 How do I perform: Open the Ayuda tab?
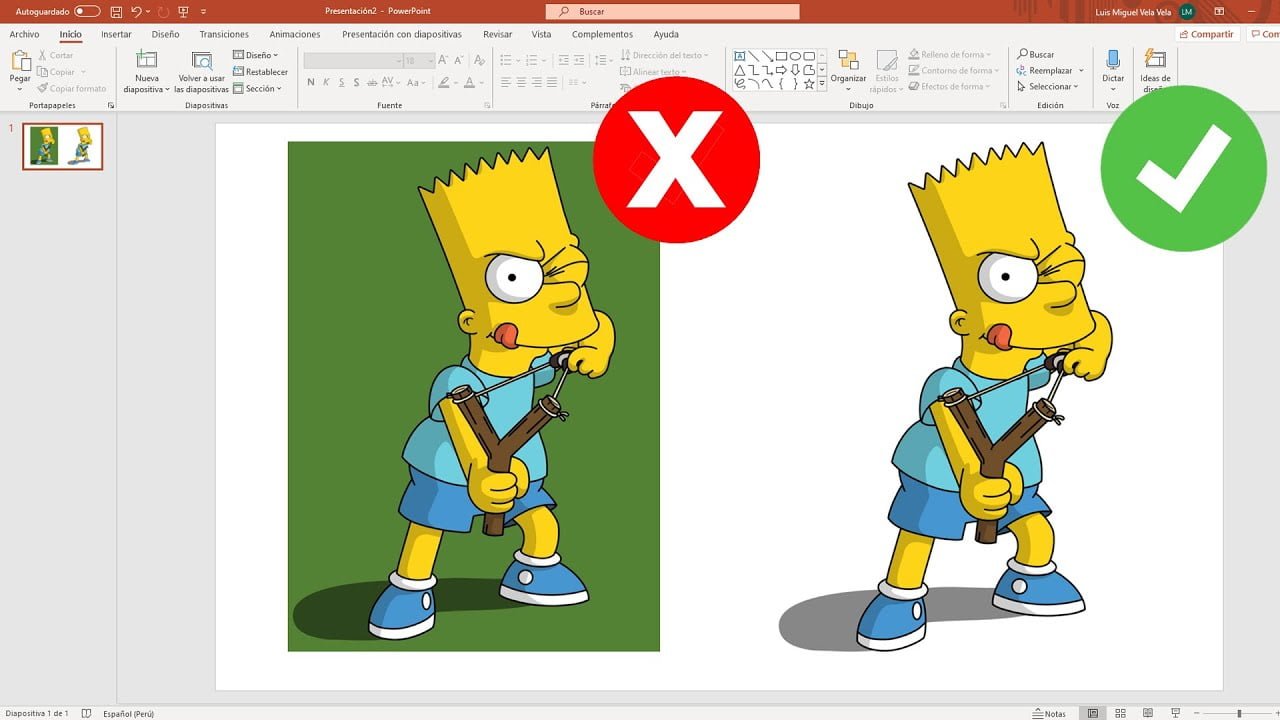point(666,34)
